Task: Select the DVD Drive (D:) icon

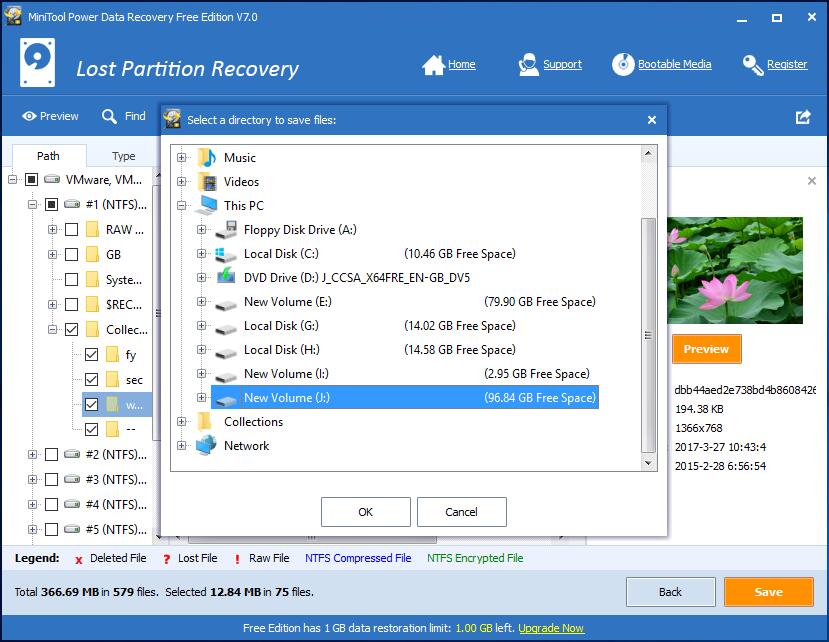Action: 226,278
